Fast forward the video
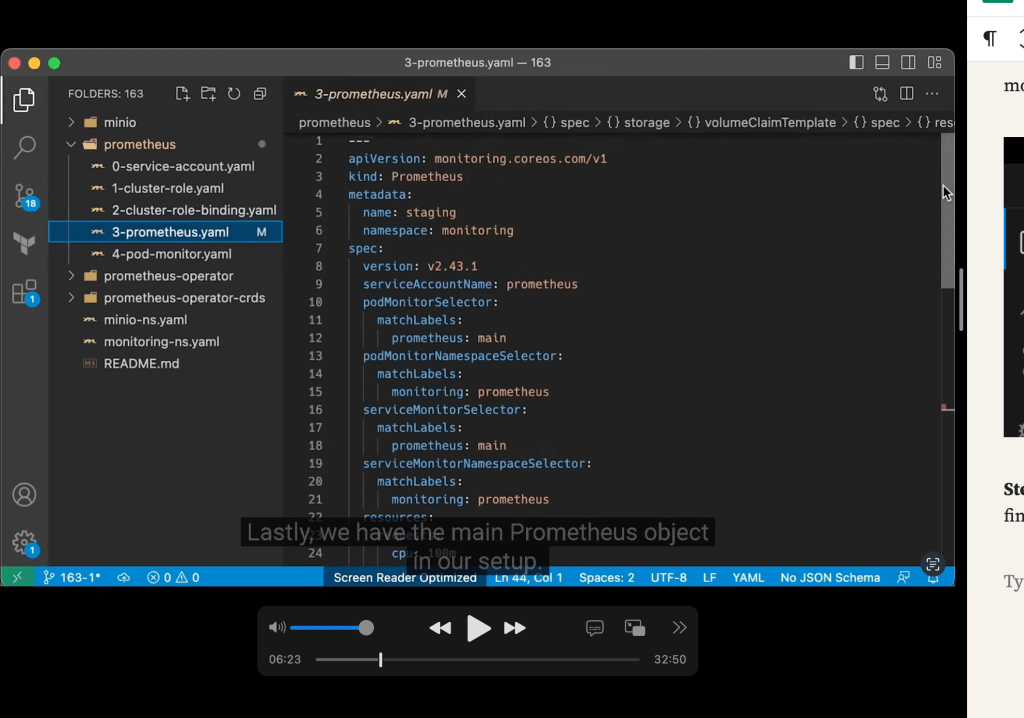1024x718 pixels. [x=515, y=628]
